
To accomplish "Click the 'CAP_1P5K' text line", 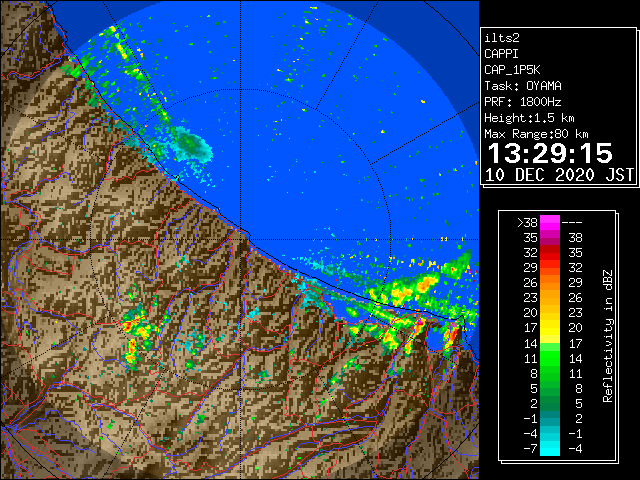I will point(512,70).
